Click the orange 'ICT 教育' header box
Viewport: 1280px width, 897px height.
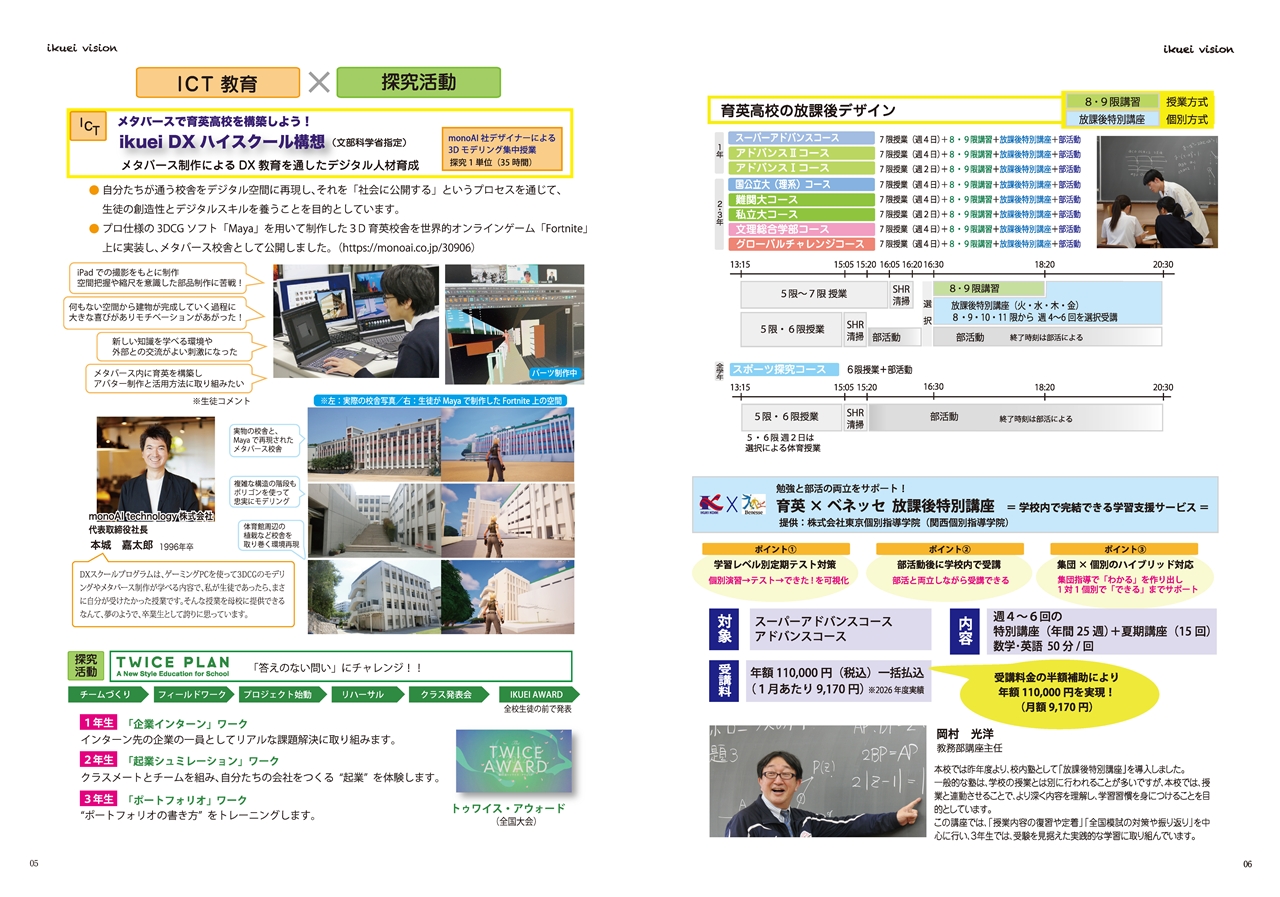(x=218, y=82)
